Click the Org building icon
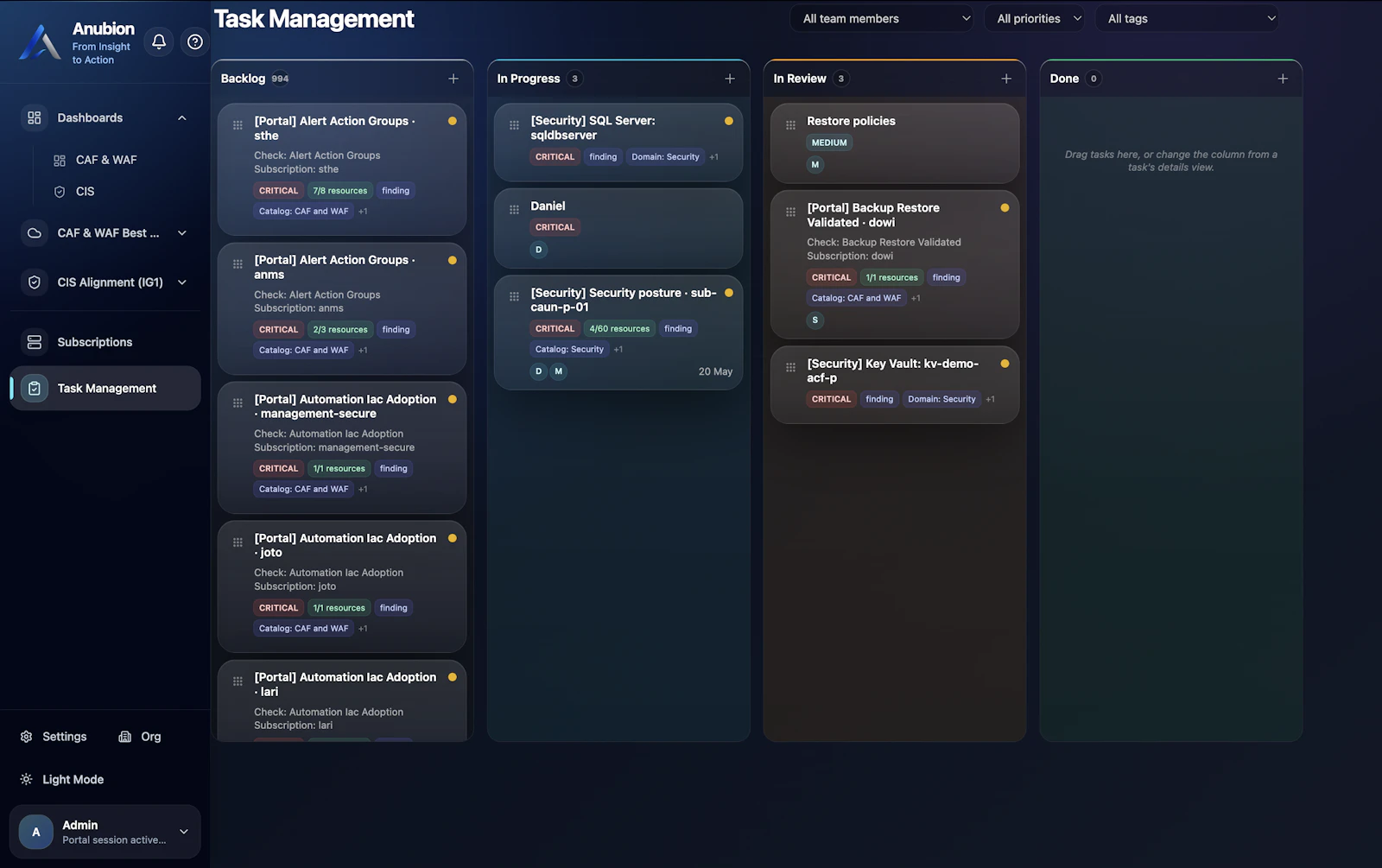1382x868 pixels. coord(125,737)
